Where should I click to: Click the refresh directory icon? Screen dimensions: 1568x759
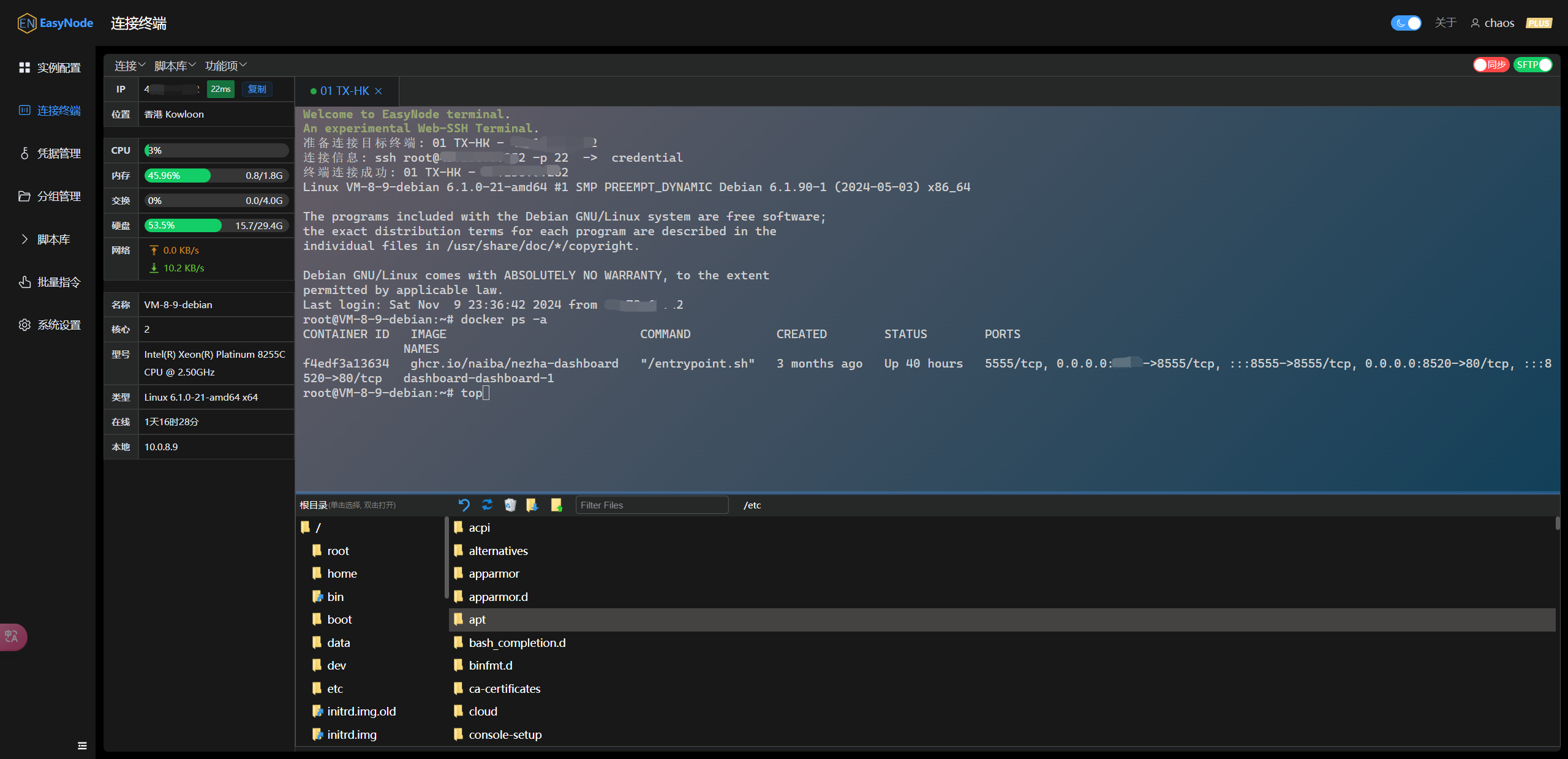pyautogui.click(x=487, y=505)
